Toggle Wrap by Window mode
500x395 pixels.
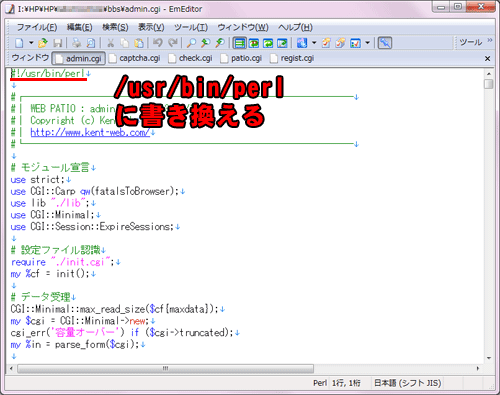click(x=268, y=43)
